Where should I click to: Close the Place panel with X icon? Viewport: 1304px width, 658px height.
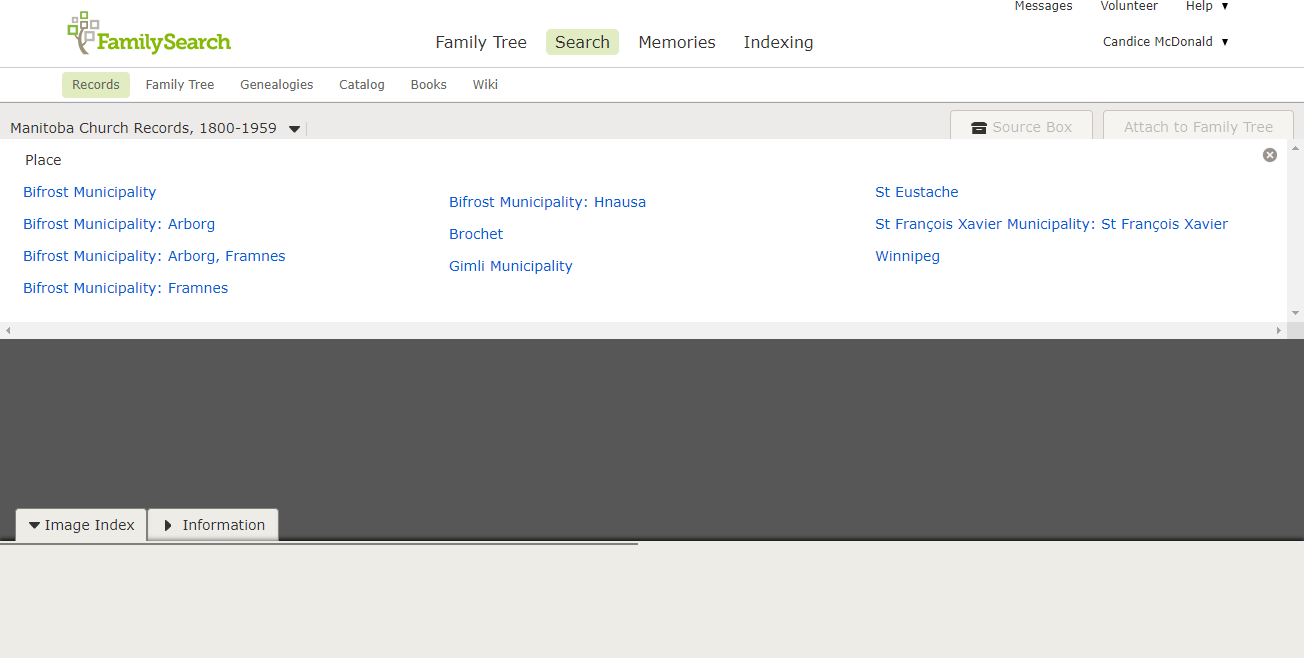point(1269,155)
